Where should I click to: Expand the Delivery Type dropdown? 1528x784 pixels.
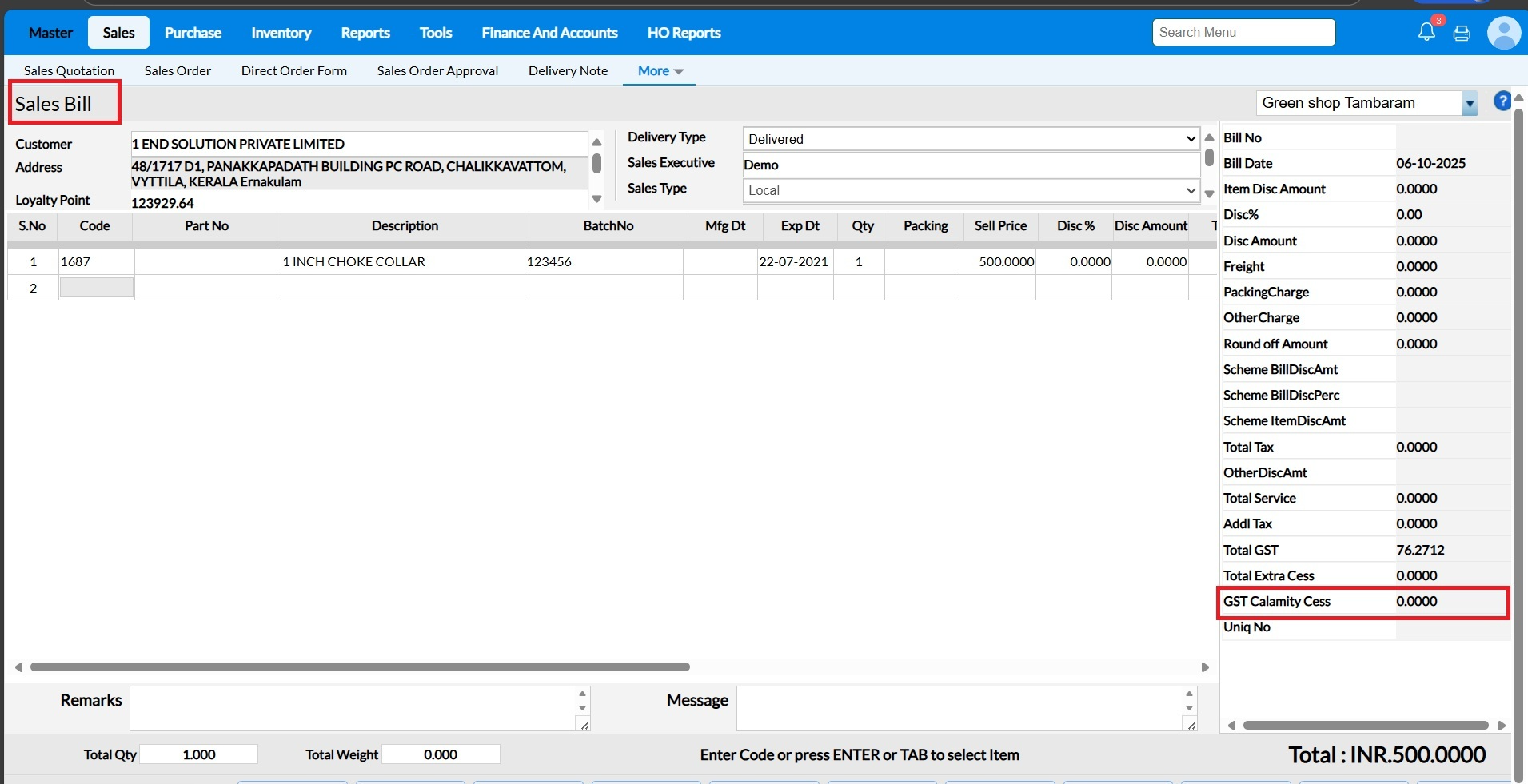(x=970, y=139)
